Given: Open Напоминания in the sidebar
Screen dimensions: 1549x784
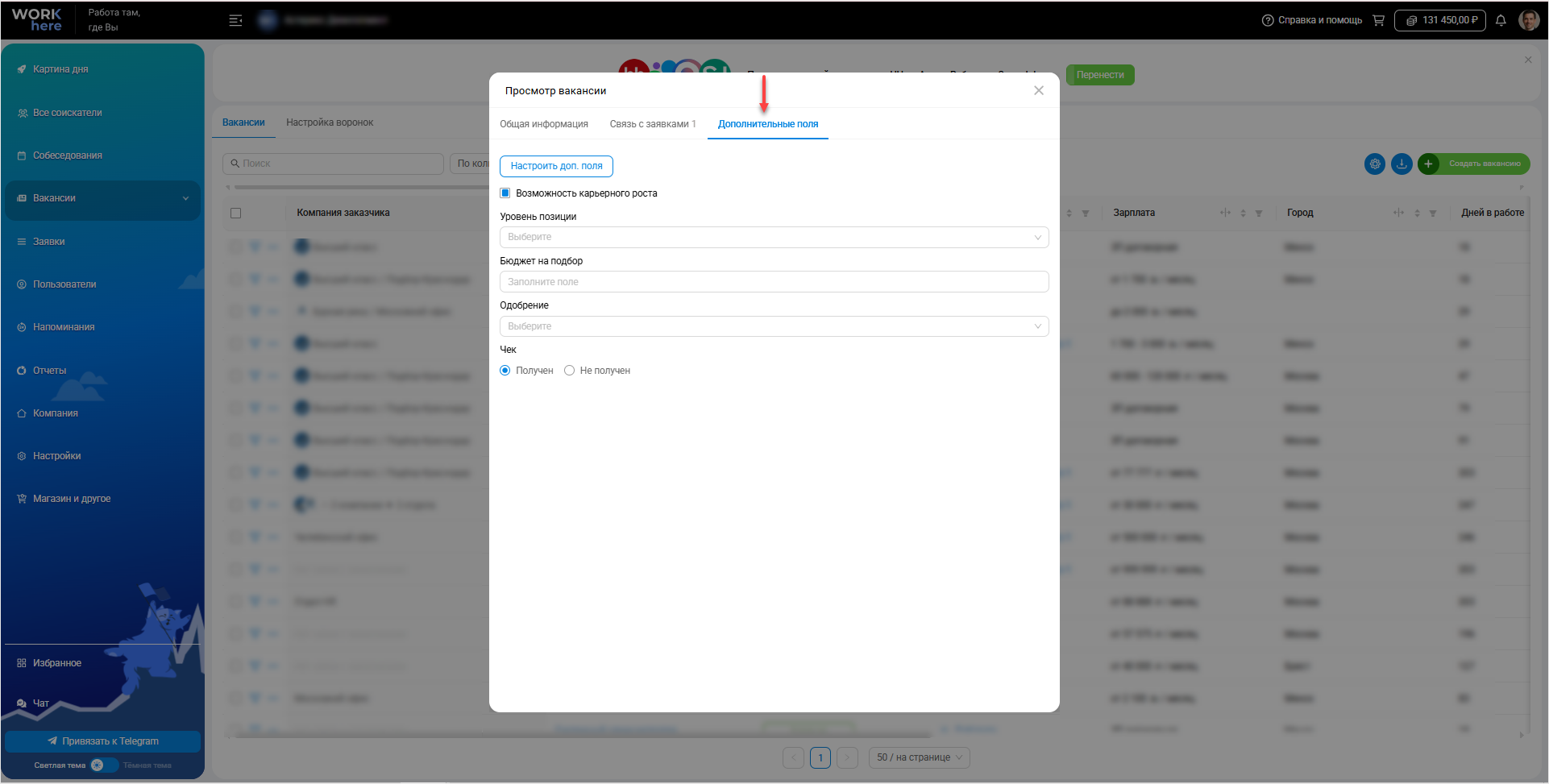Looking at the screenshot, I should coord(63,327).
